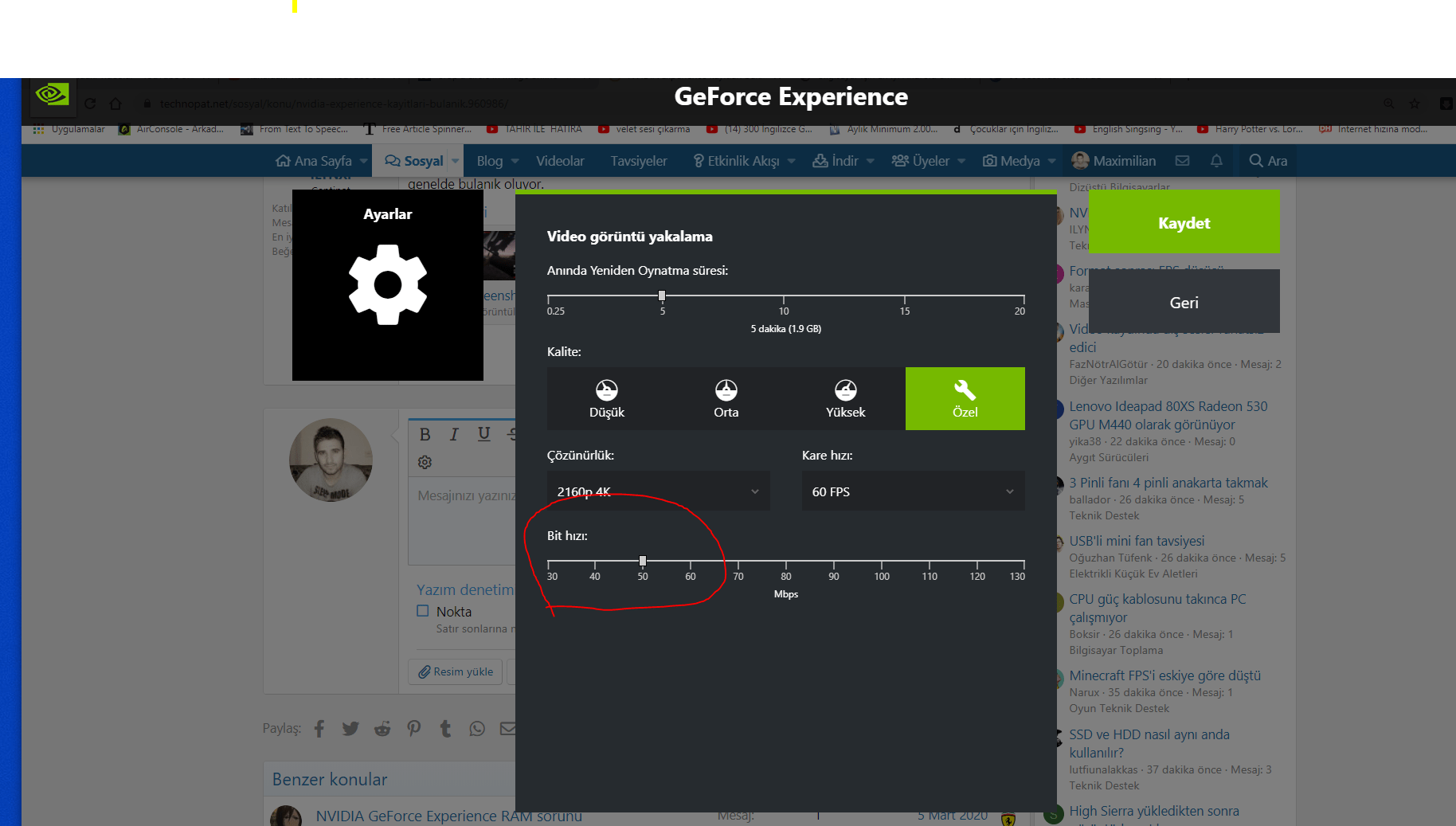
Task: Select the Özel custom quality option
Action: click(965, 398)
